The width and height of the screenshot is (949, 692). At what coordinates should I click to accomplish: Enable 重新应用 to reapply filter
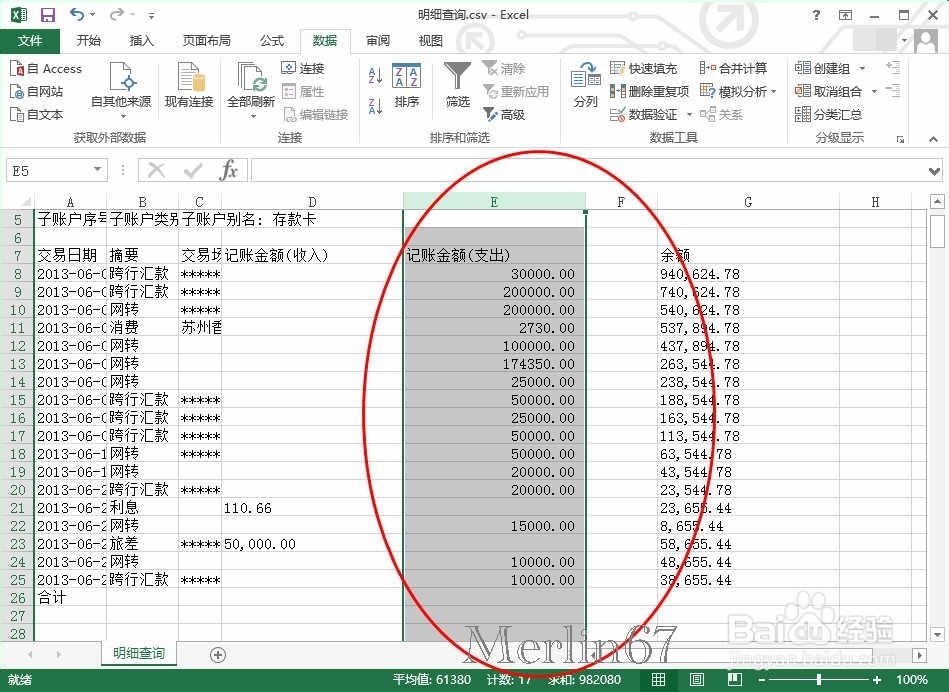(516, 91)
